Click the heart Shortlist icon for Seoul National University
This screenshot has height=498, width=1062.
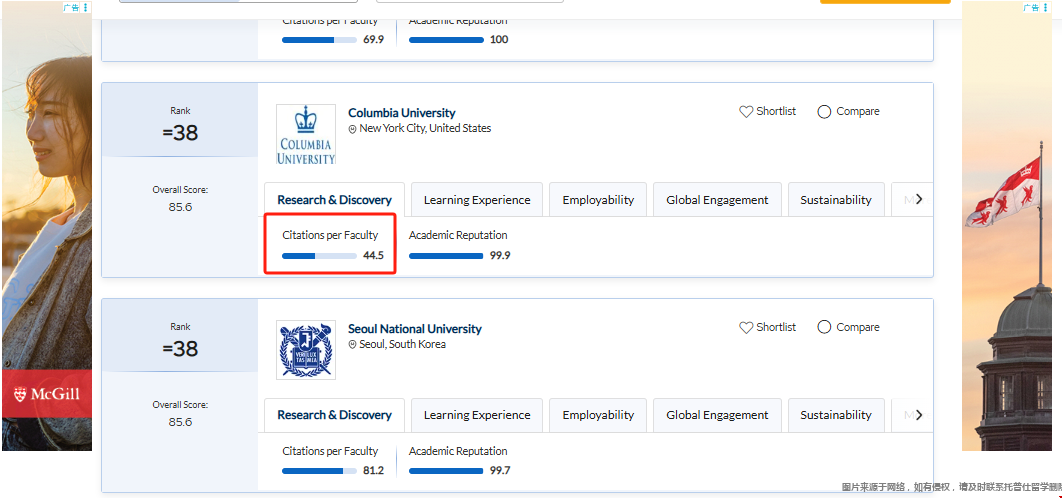pyautogui.click(x=746, y=328)
